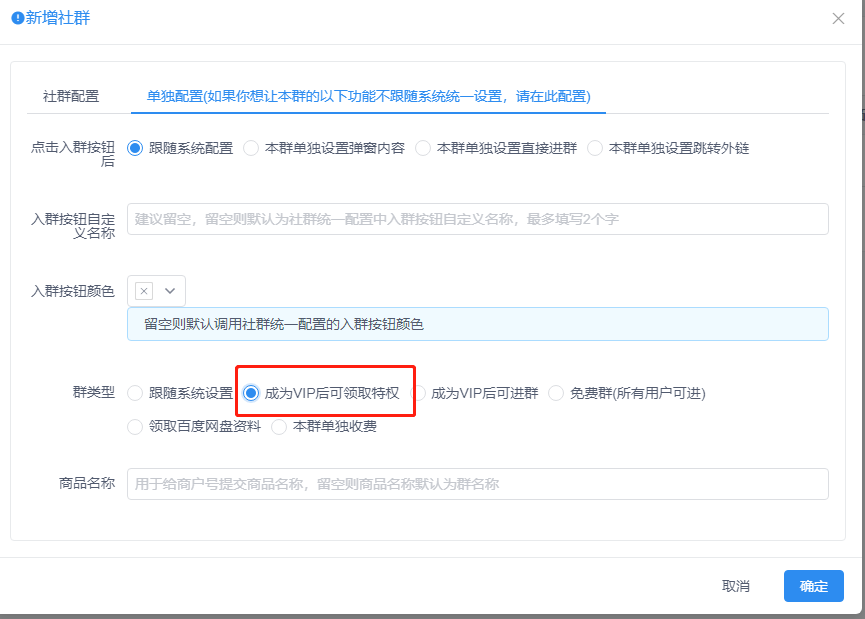Image resolution: width=865 pixels, height=619 pixels.
Task: Choose 本群单独设置直接进群 radio
Action: (423, 148)
